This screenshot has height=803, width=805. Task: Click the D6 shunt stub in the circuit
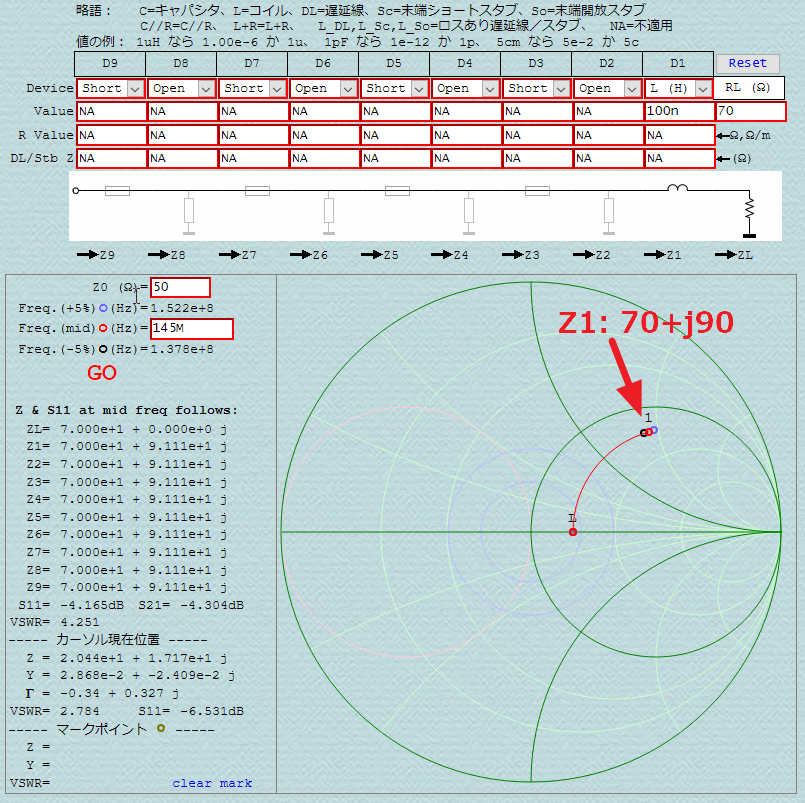[329, 211]
